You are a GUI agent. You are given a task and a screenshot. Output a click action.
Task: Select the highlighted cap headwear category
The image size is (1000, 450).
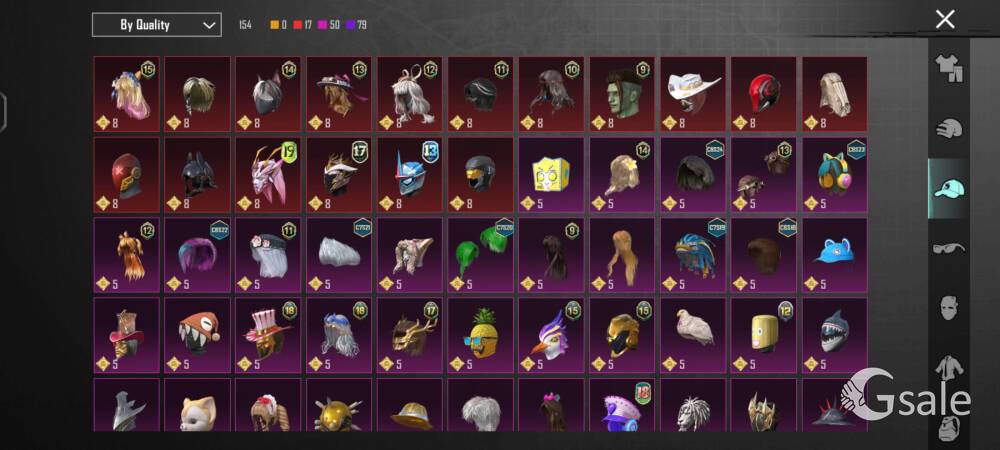(x=949, y=189)
